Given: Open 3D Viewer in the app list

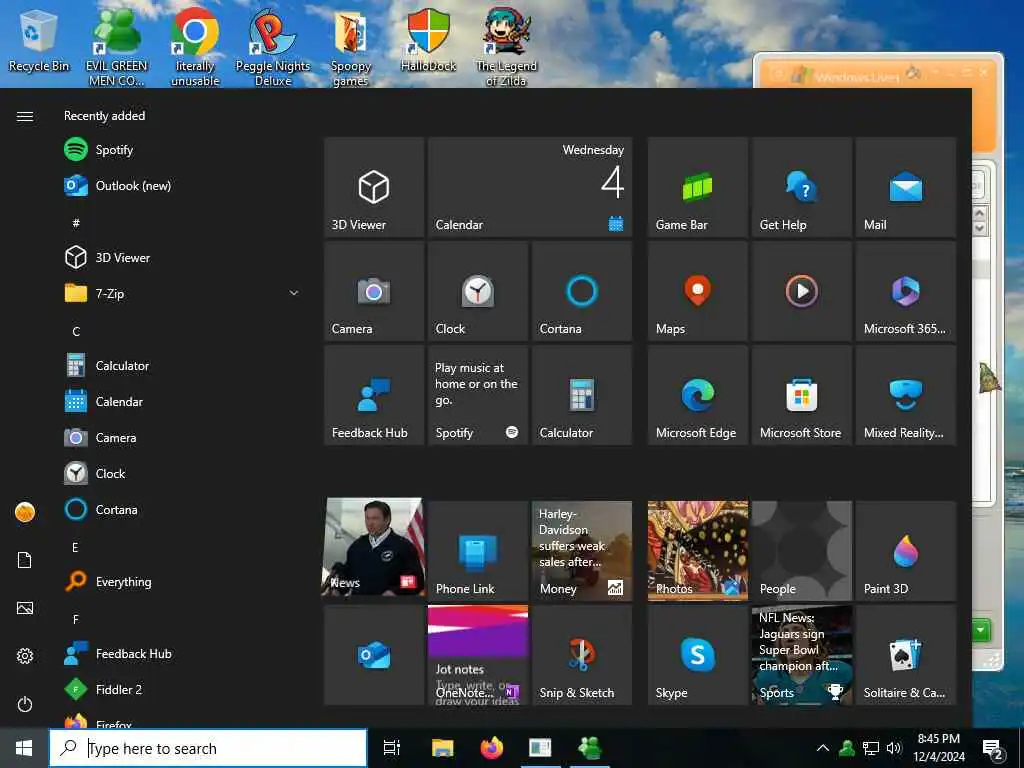Looking at the screenshot, I should pos(183,257).
